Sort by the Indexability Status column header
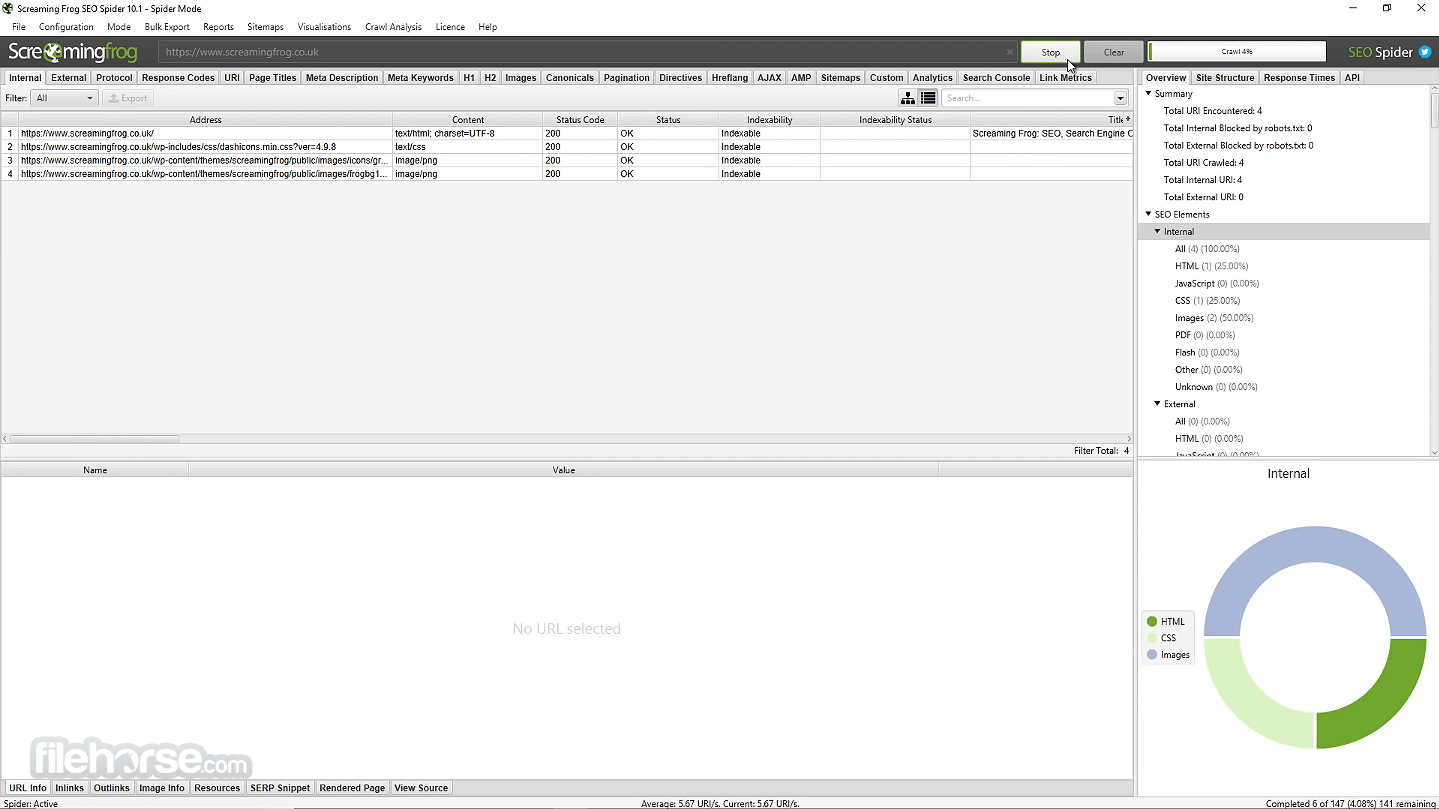 (x=895, y=120)
